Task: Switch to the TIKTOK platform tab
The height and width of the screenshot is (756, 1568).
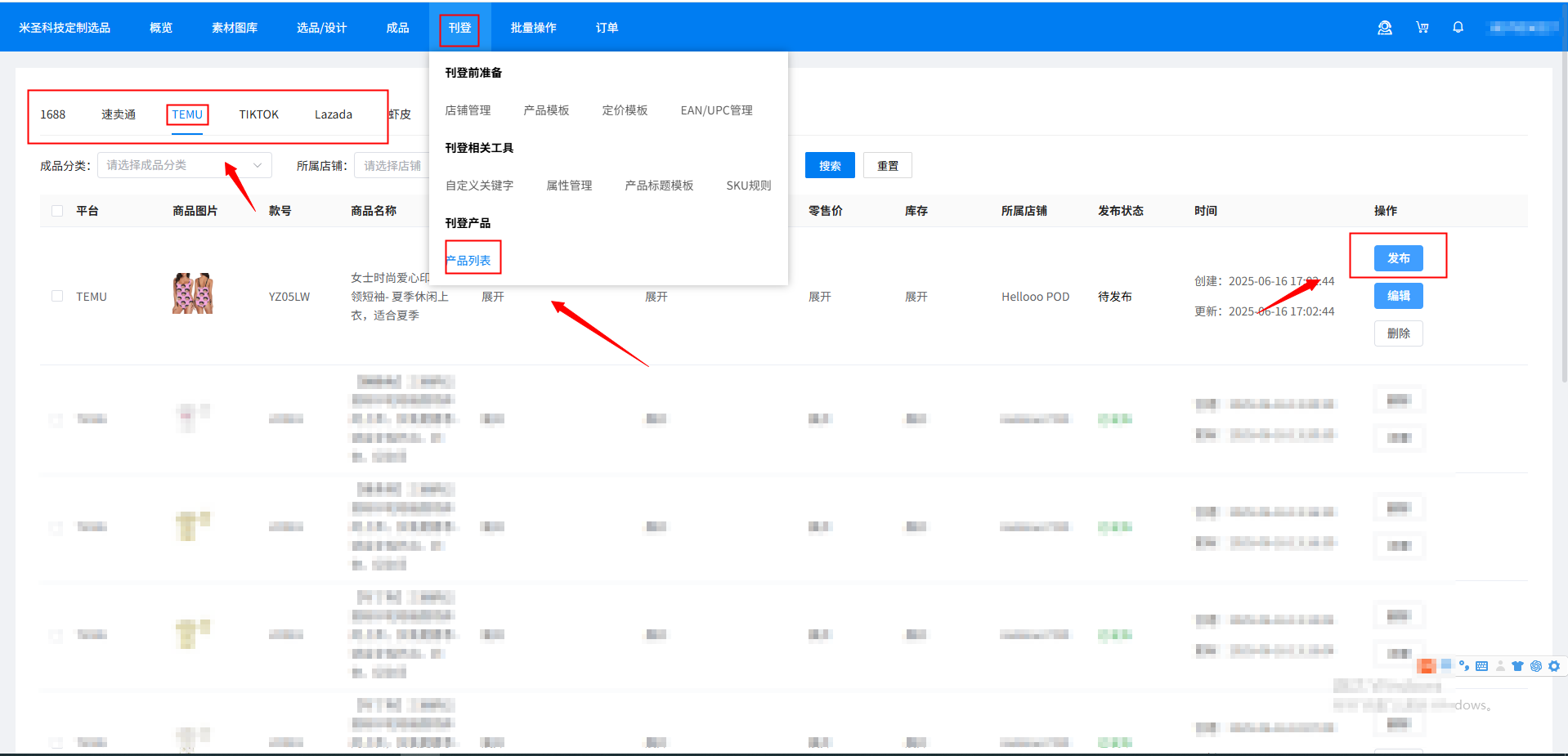Action: pos(258,114)
